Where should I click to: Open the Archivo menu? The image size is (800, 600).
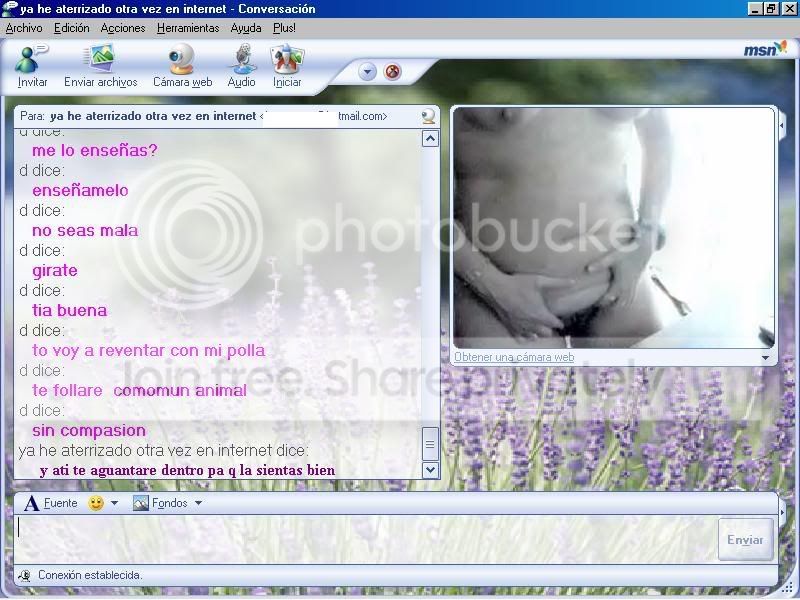[23, 28]
